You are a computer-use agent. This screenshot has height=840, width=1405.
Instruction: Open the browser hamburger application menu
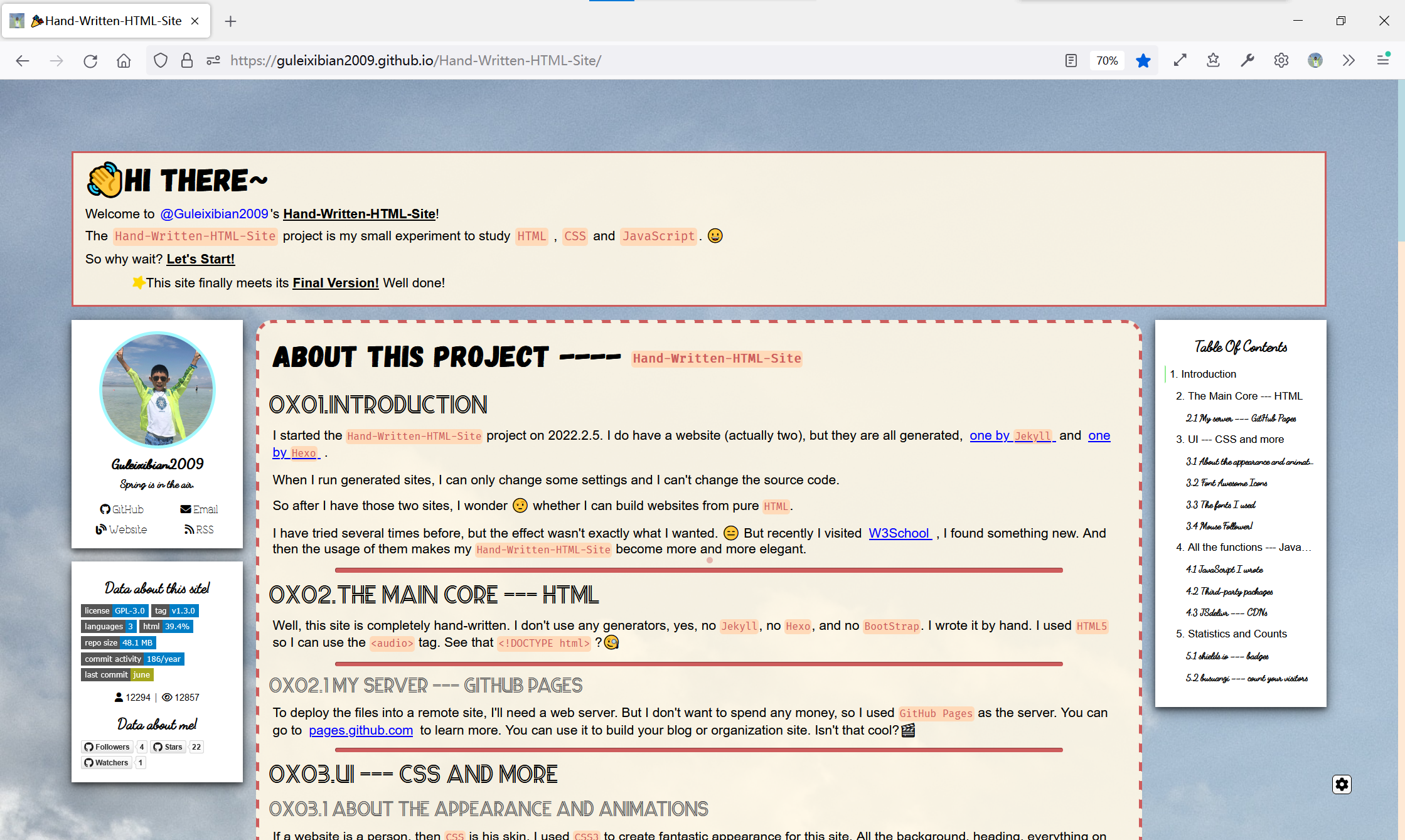1383,60
